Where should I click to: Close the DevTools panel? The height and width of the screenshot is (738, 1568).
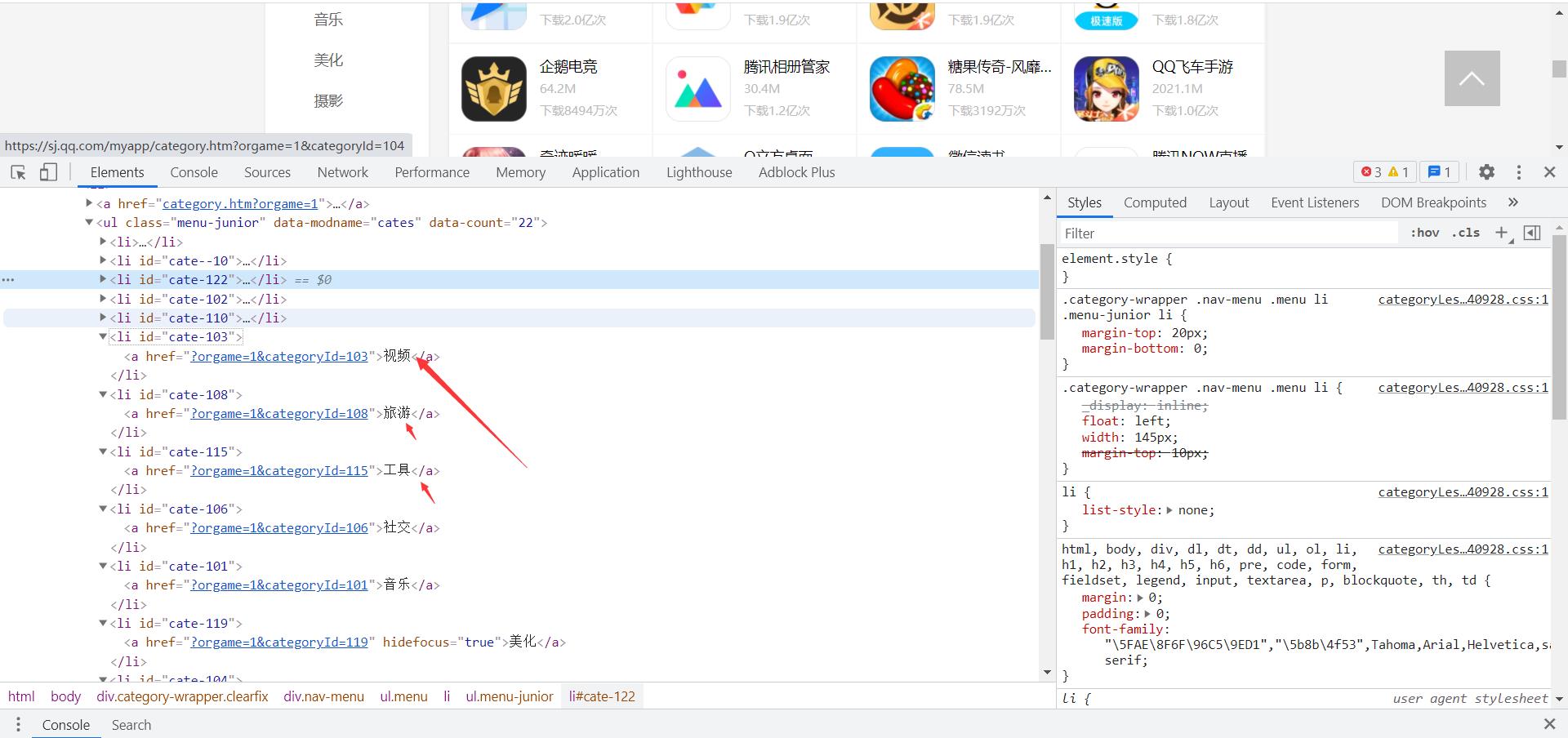(x=1549, y=172)
